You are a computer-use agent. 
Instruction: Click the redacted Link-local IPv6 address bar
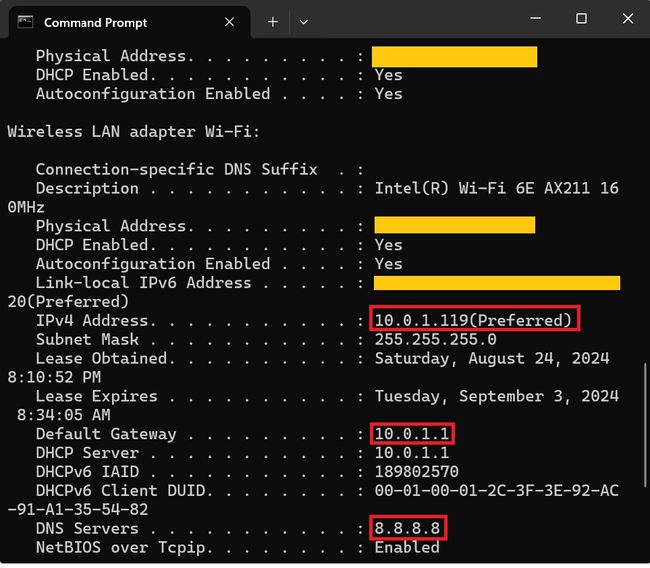coord(497,283)
